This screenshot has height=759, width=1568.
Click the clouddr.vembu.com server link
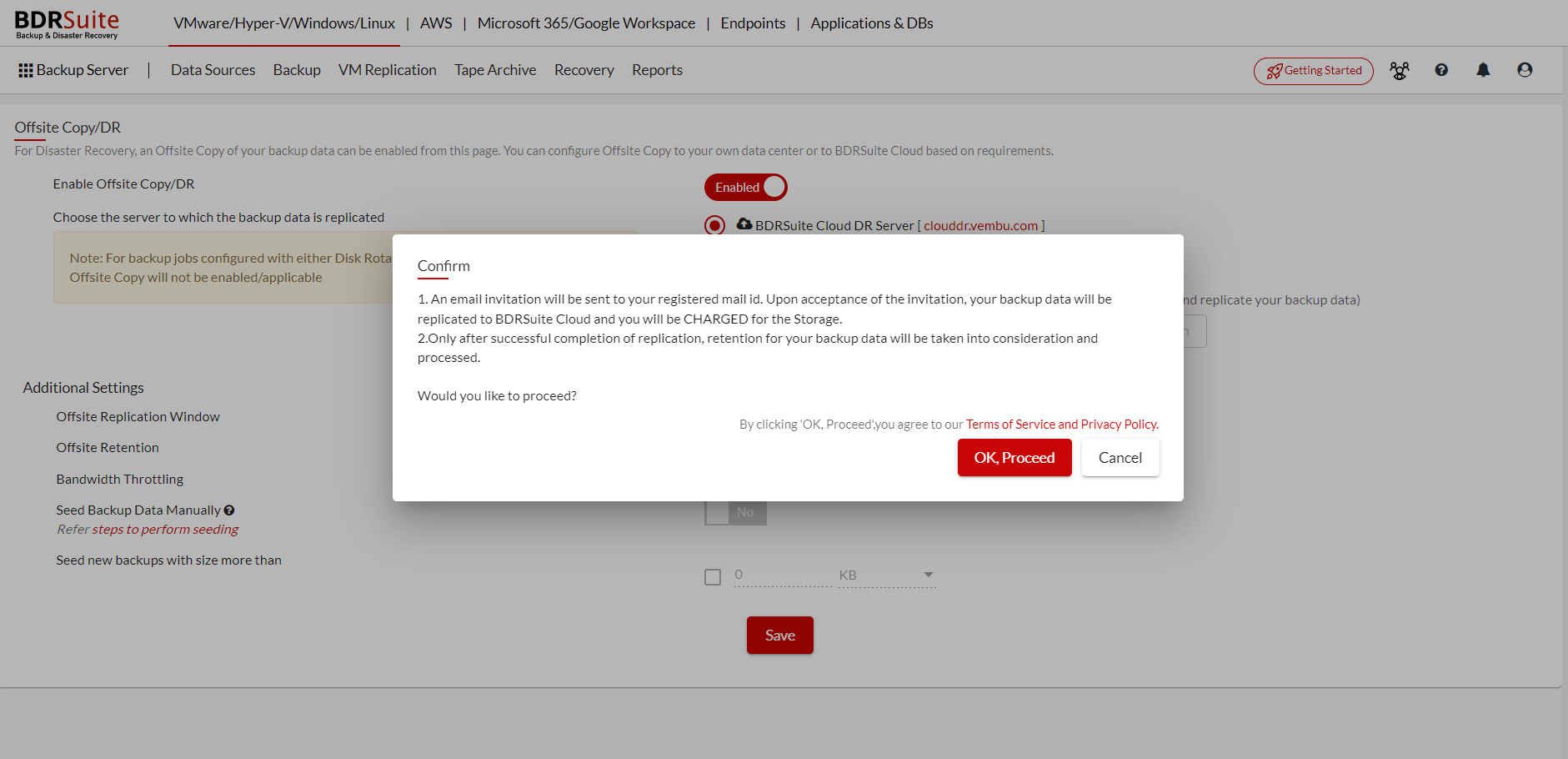[x=980, y=225]
